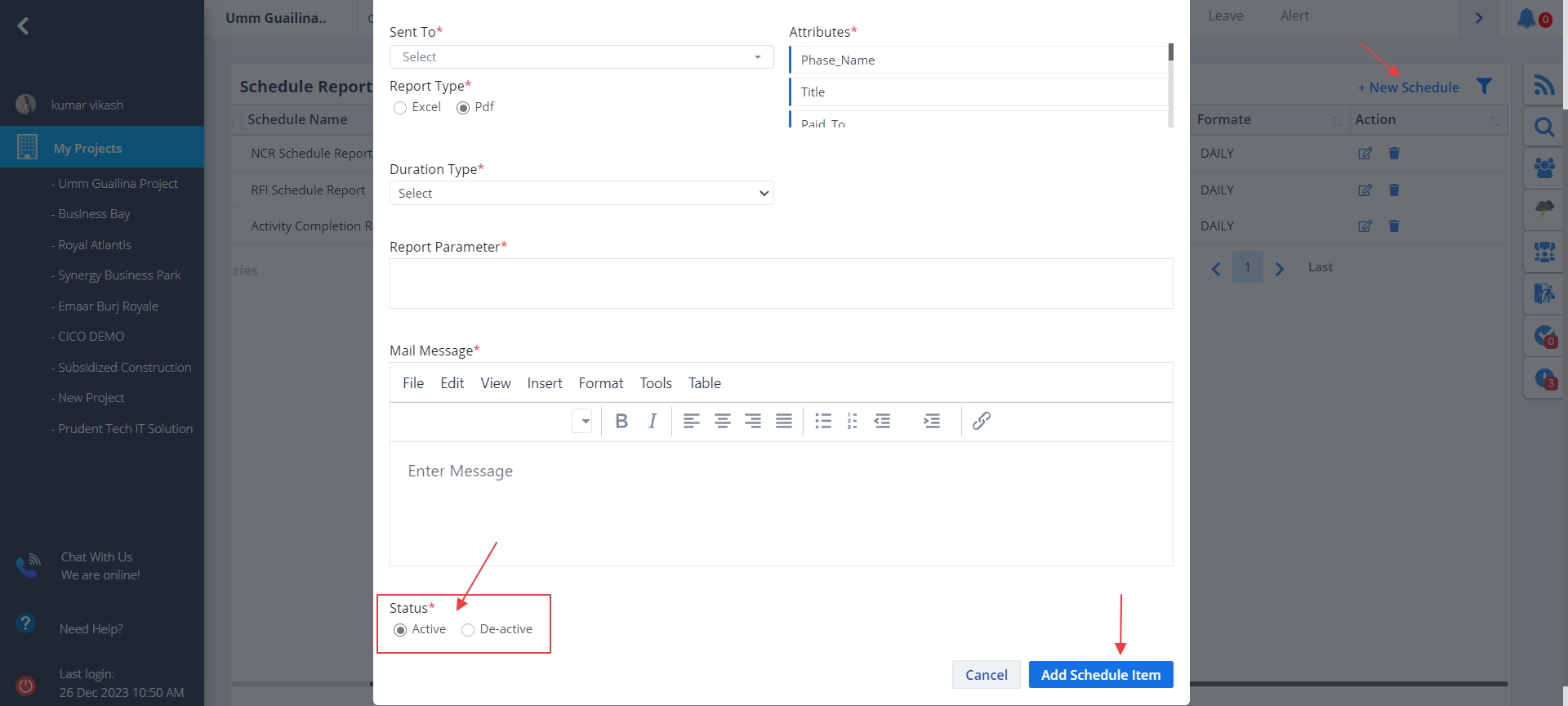Go to previous page in pagination
1568x706 pixels.
(1216, 269)
